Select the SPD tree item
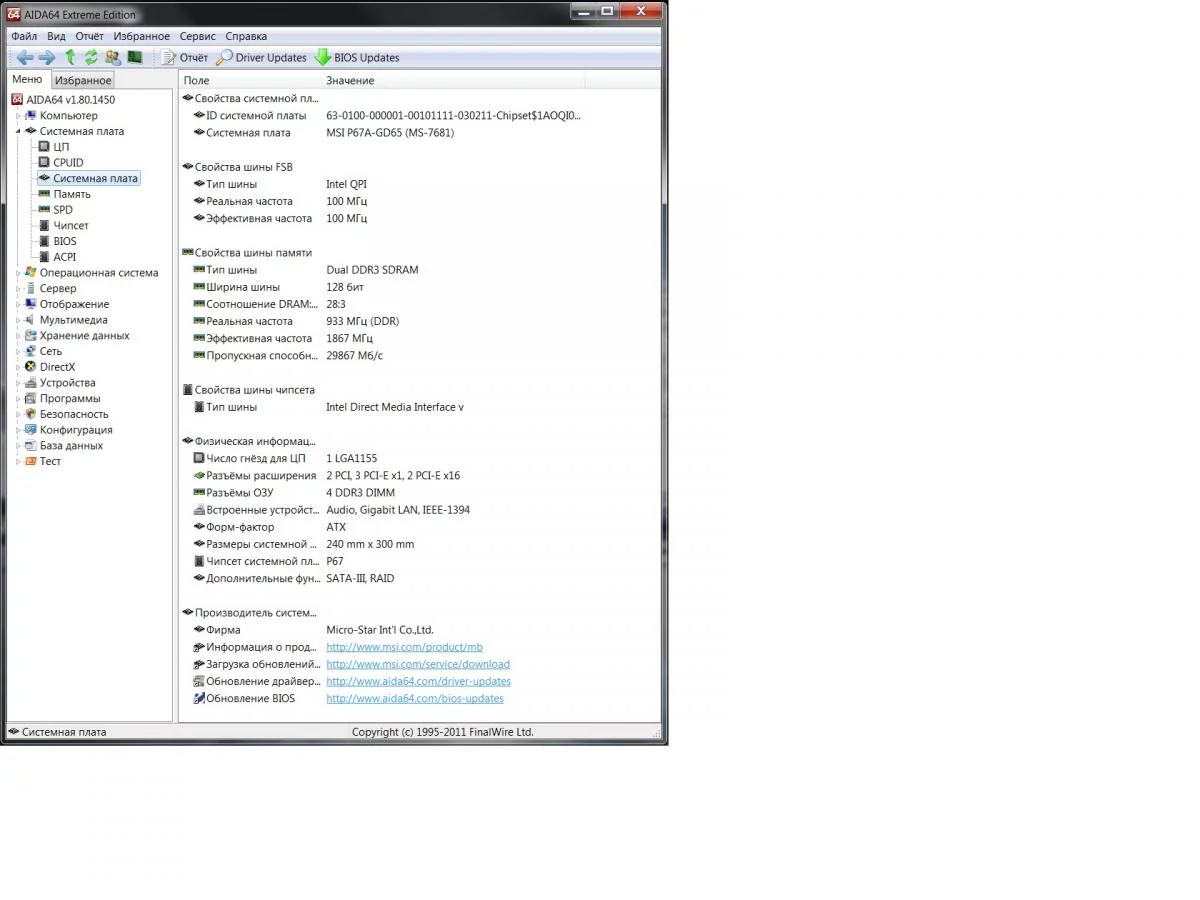This screenshot has height=900, width=1200. [63, 210]
